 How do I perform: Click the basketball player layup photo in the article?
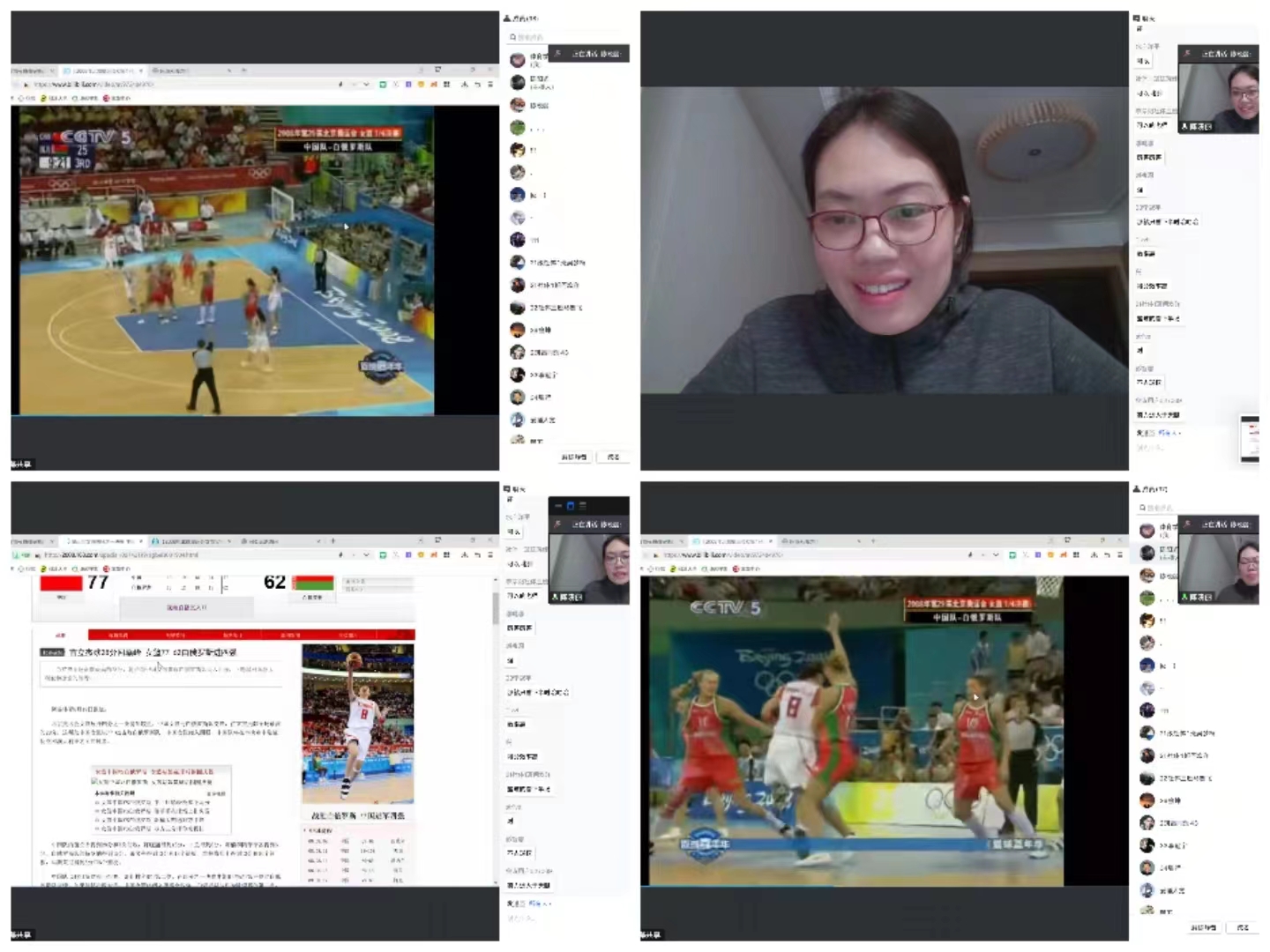pyautogui.click(x=357, y=723)
